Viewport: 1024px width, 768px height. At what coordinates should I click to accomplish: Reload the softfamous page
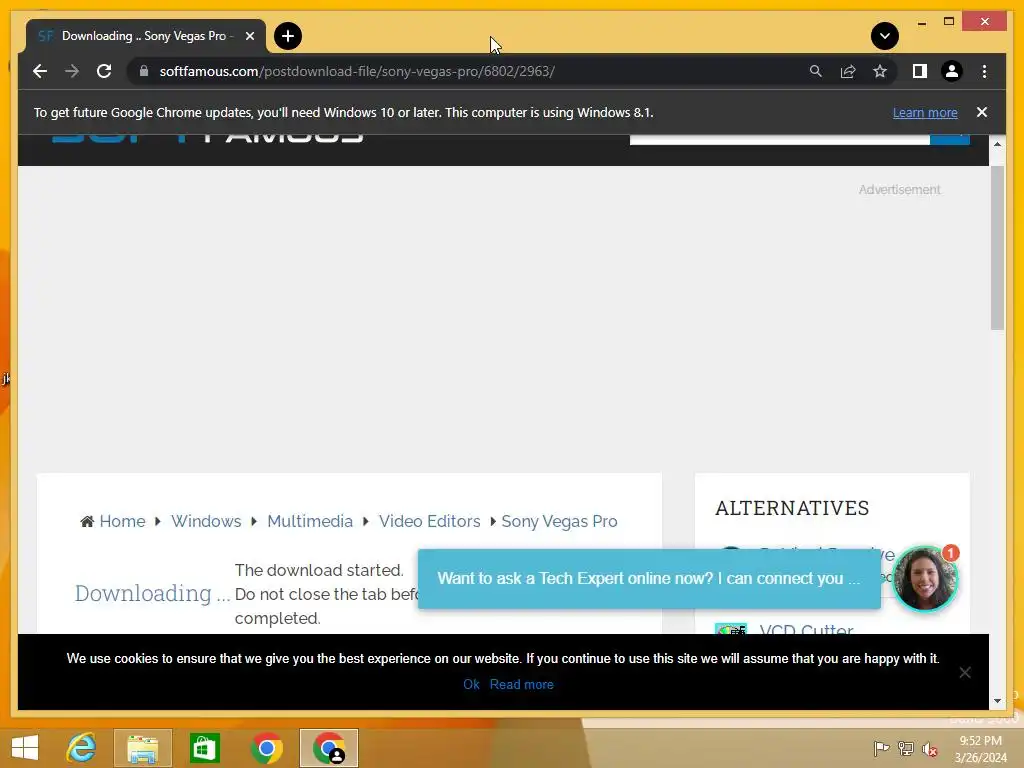click(104, 71)
